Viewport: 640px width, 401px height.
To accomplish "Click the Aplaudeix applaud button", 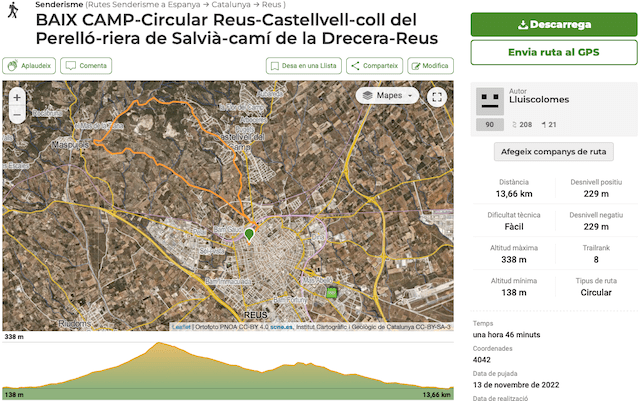I will point(28,66).
